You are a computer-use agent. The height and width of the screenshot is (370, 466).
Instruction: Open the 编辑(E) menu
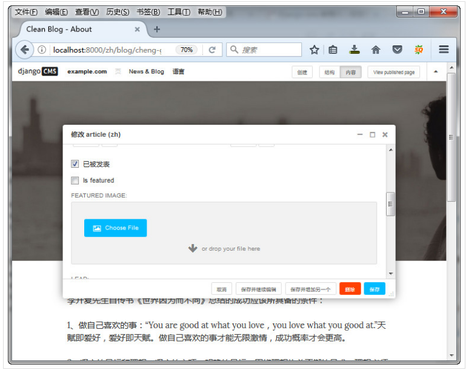pos(56,12)
